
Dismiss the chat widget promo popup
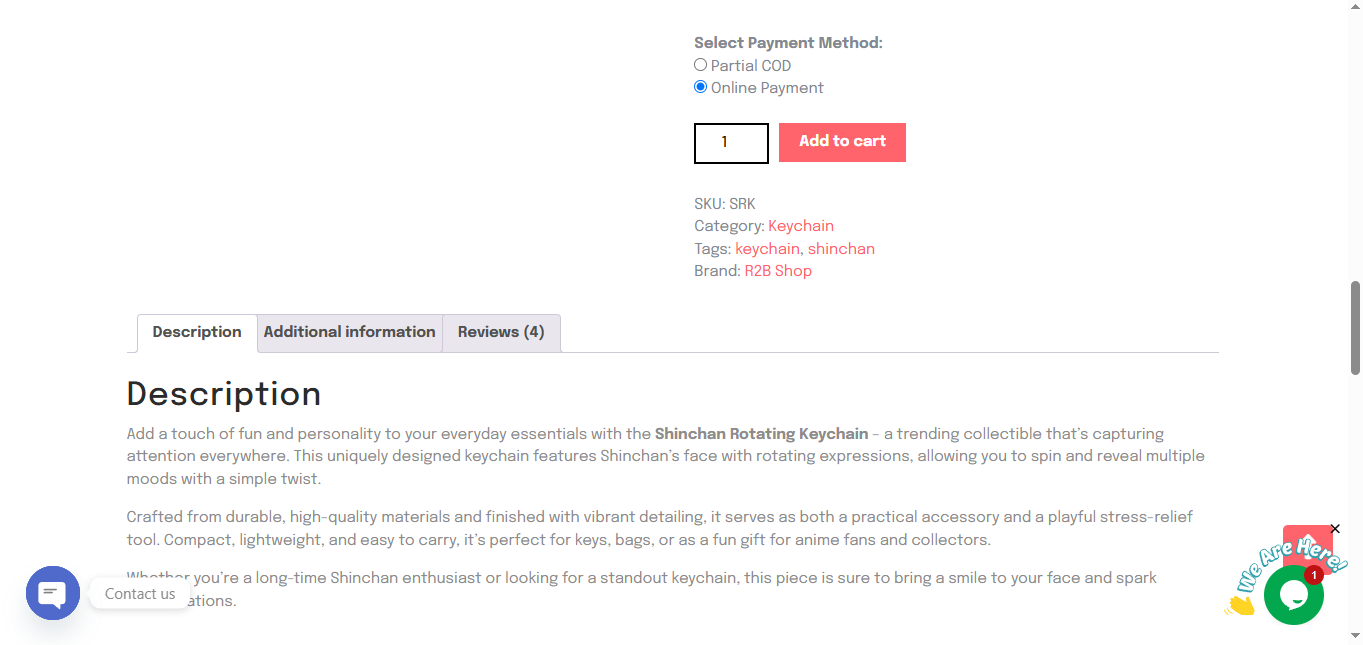1335,528
